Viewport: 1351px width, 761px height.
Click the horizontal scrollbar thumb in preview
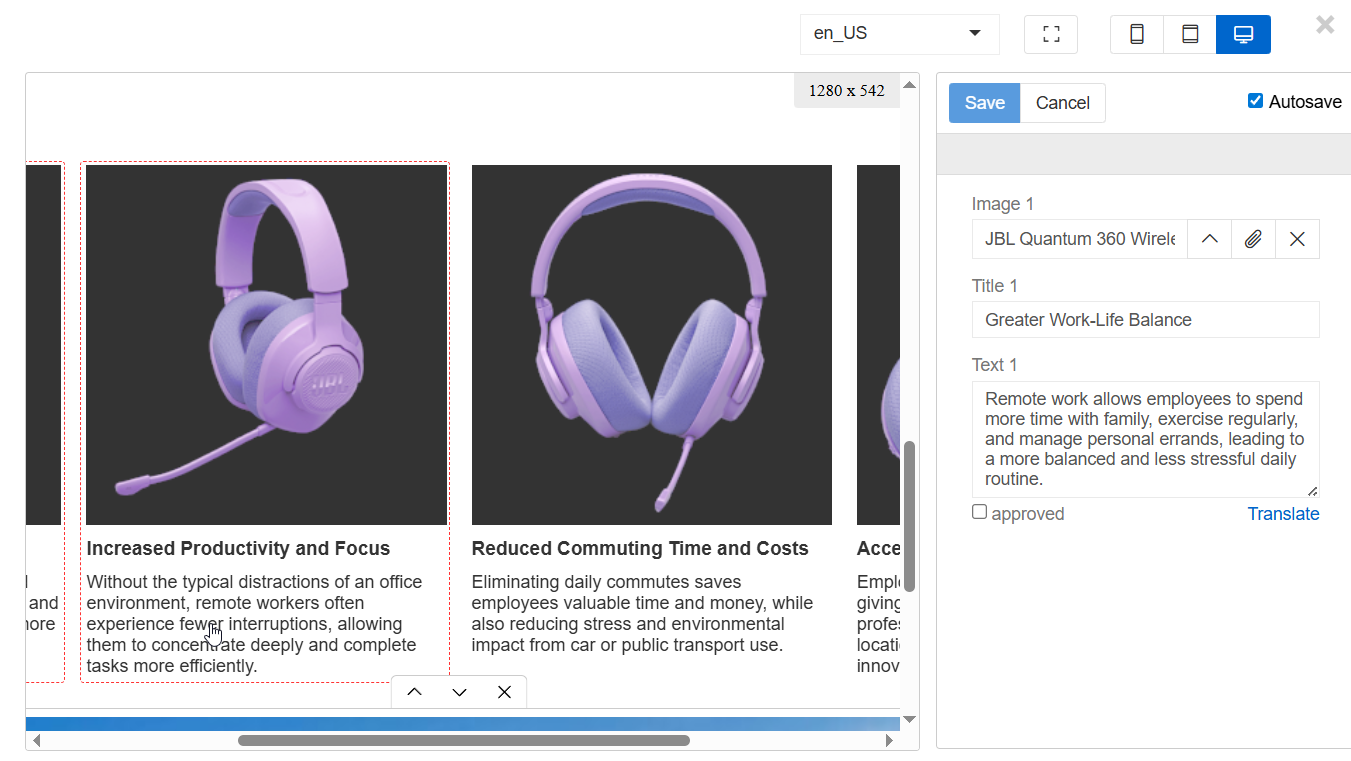[x=463, y=741]
